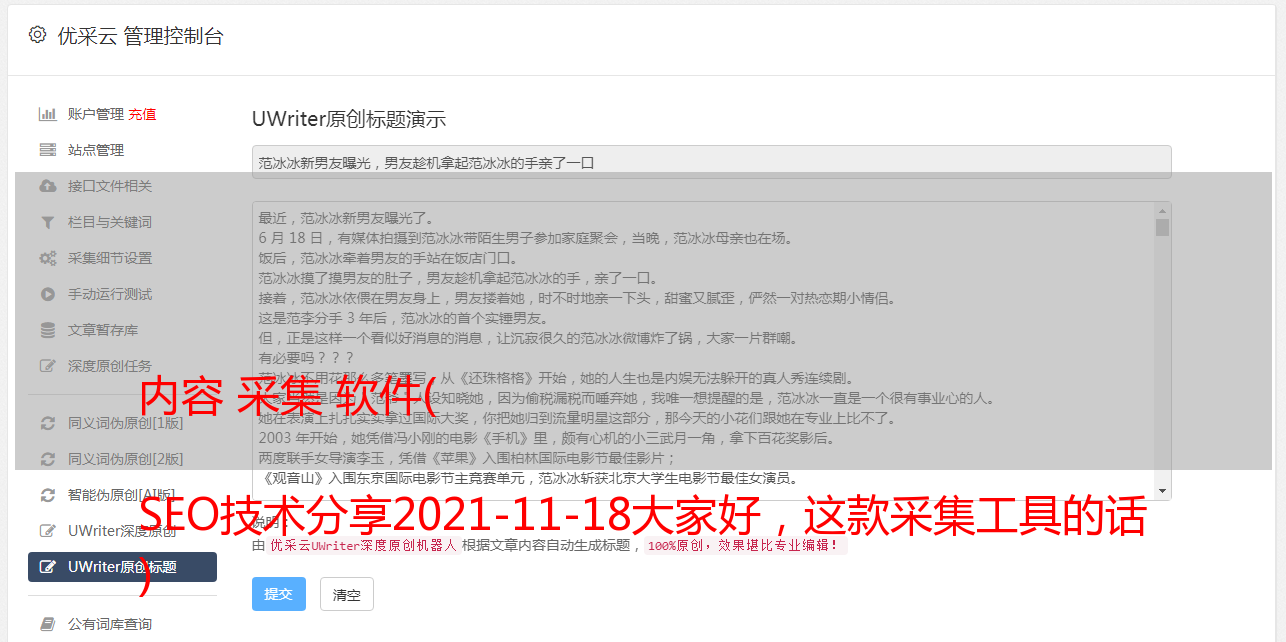Click the textarea scrollbar up arrow
This screenshot has width=1286, height=642.
point(1162,211)
